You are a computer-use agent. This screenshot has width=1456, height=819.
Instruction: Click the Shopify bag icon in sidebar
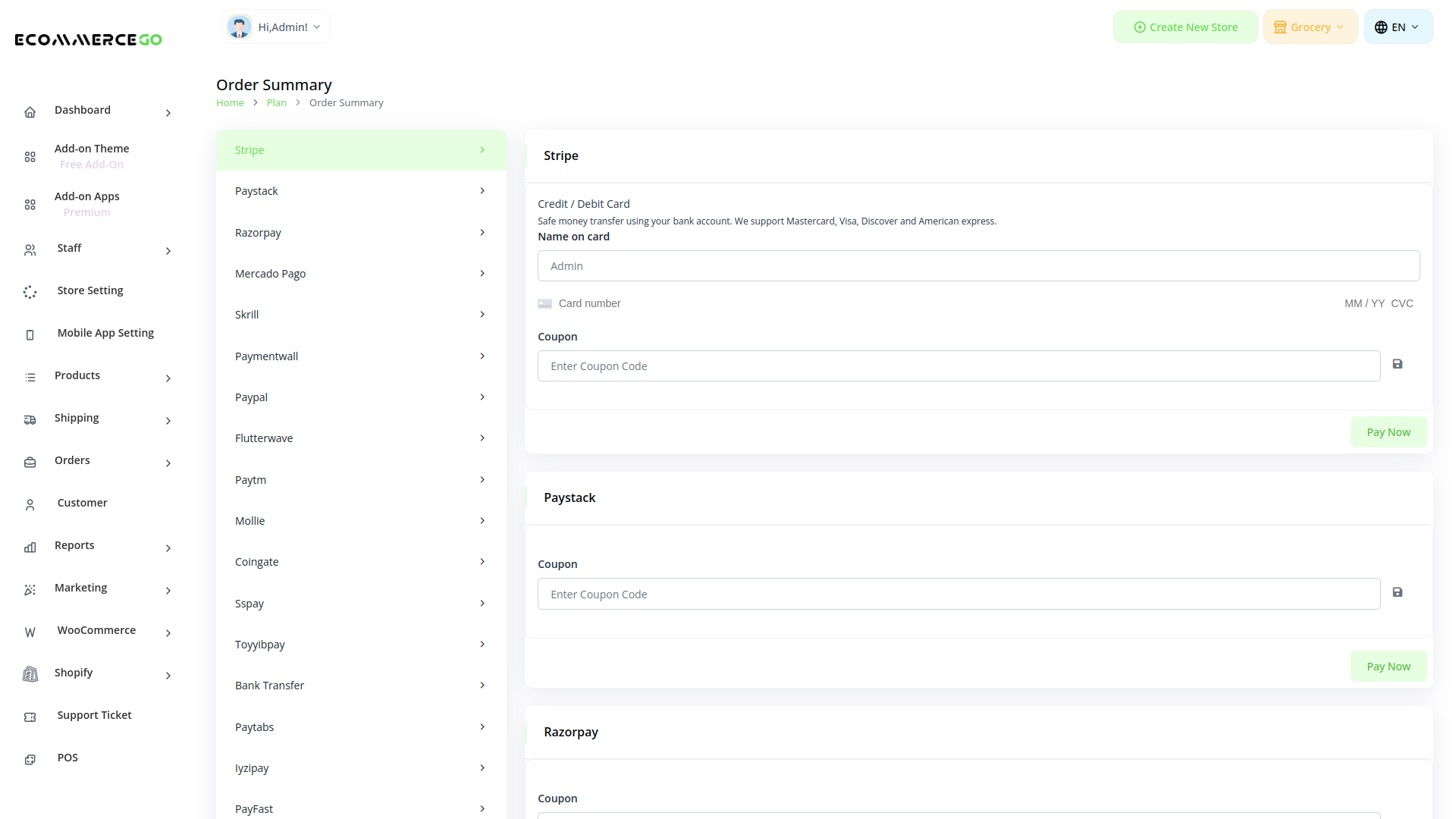(x=30, y=674)
